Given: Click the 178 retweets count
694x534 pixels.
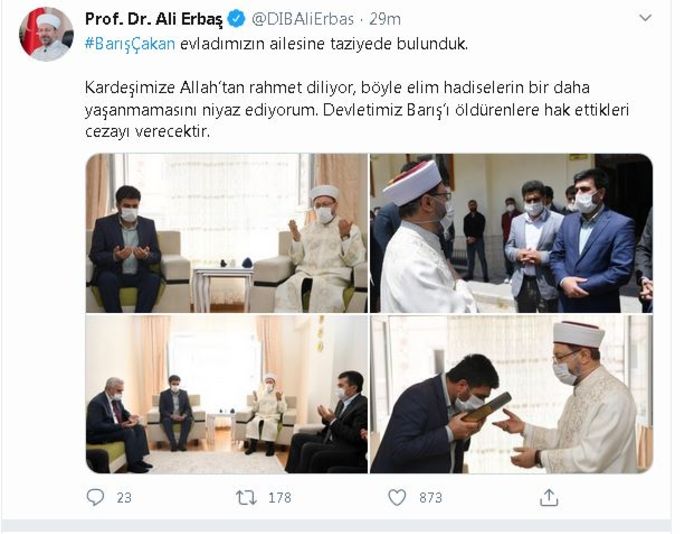Looking at the screenshot, I should point(280,498).
